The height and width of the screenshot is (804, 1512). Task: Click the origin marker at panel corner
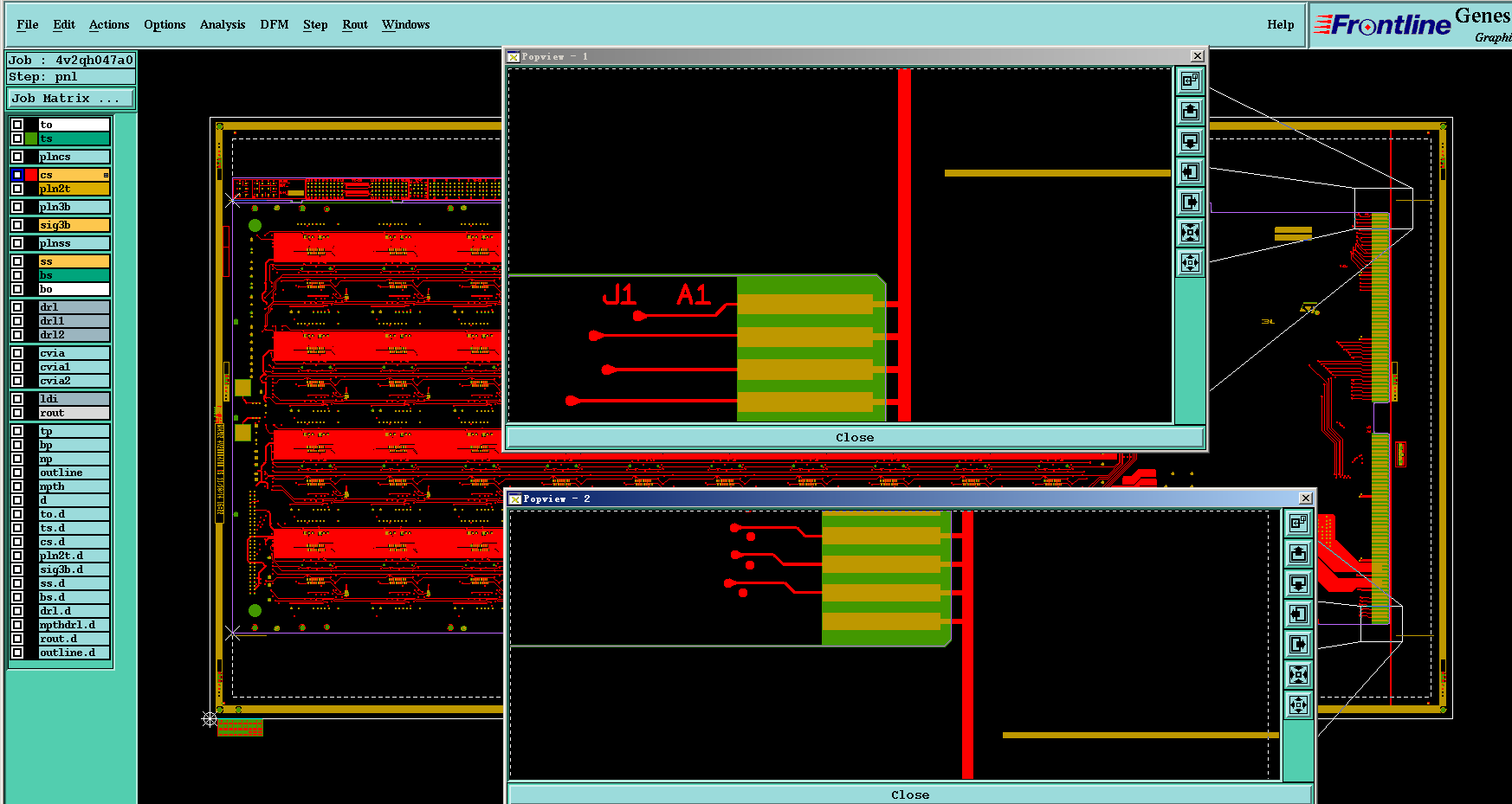point(210,719)
